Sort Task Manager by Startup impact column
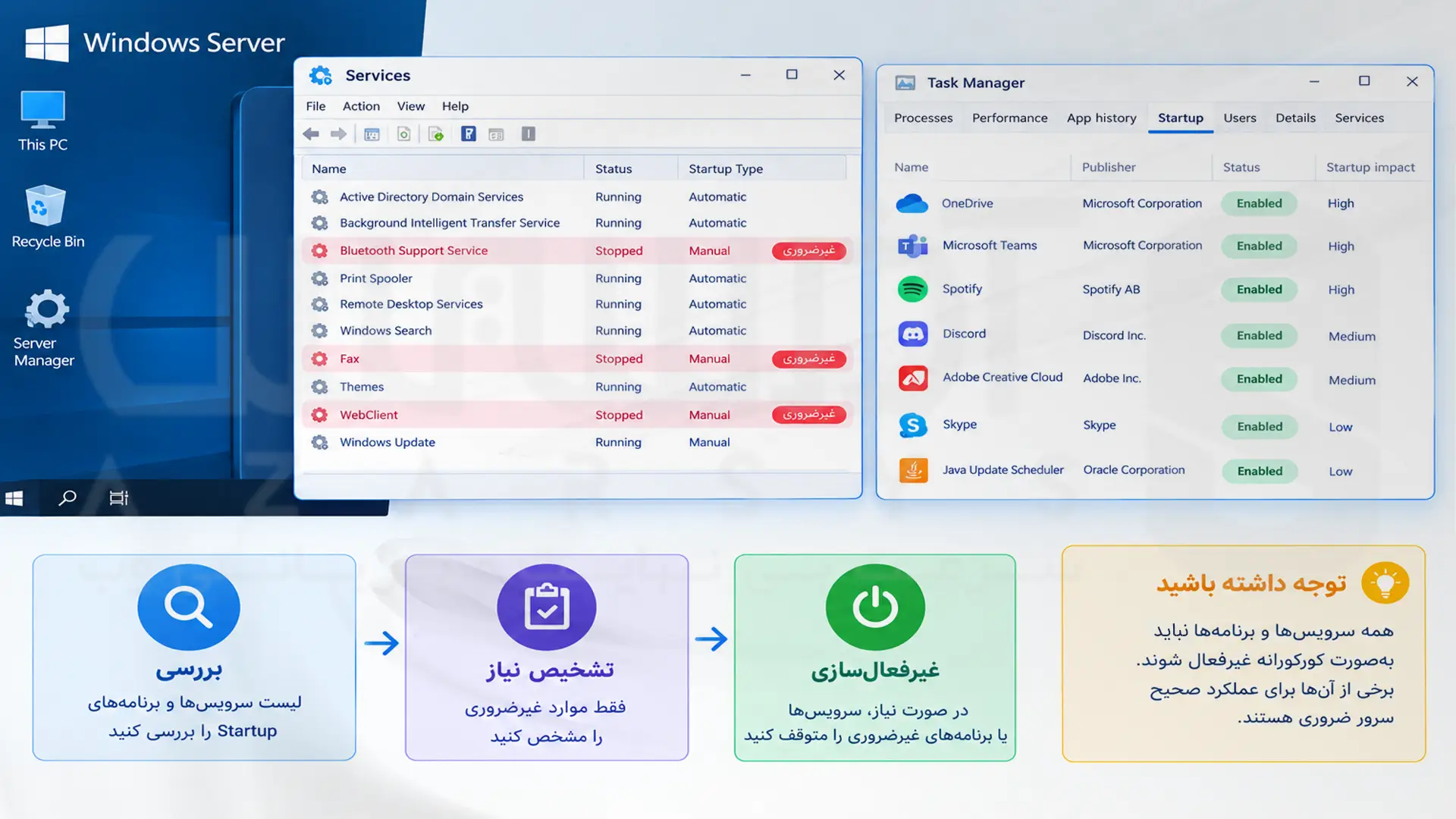This screenshot has width=1456, height=819. 1370,168
